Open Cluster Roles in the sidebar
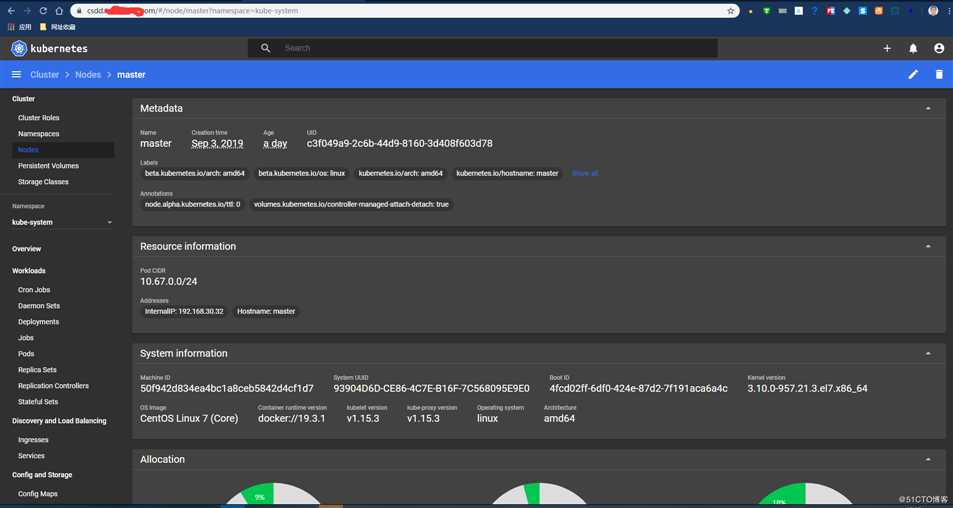953x508 pixels. click(x=39, y=118)
